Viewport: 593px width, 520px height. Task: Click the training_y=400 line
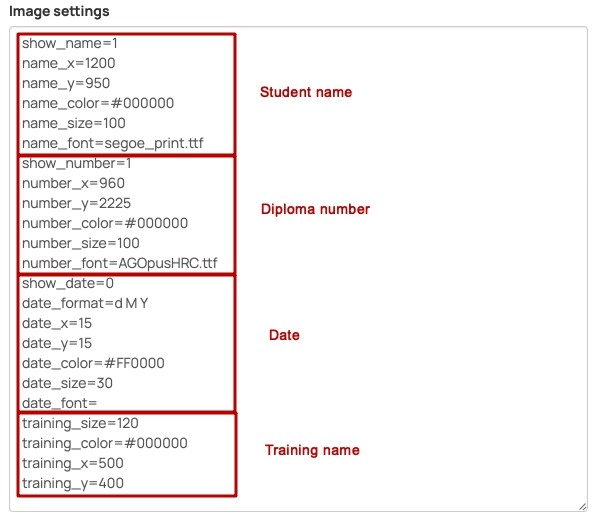coord(73,483)
